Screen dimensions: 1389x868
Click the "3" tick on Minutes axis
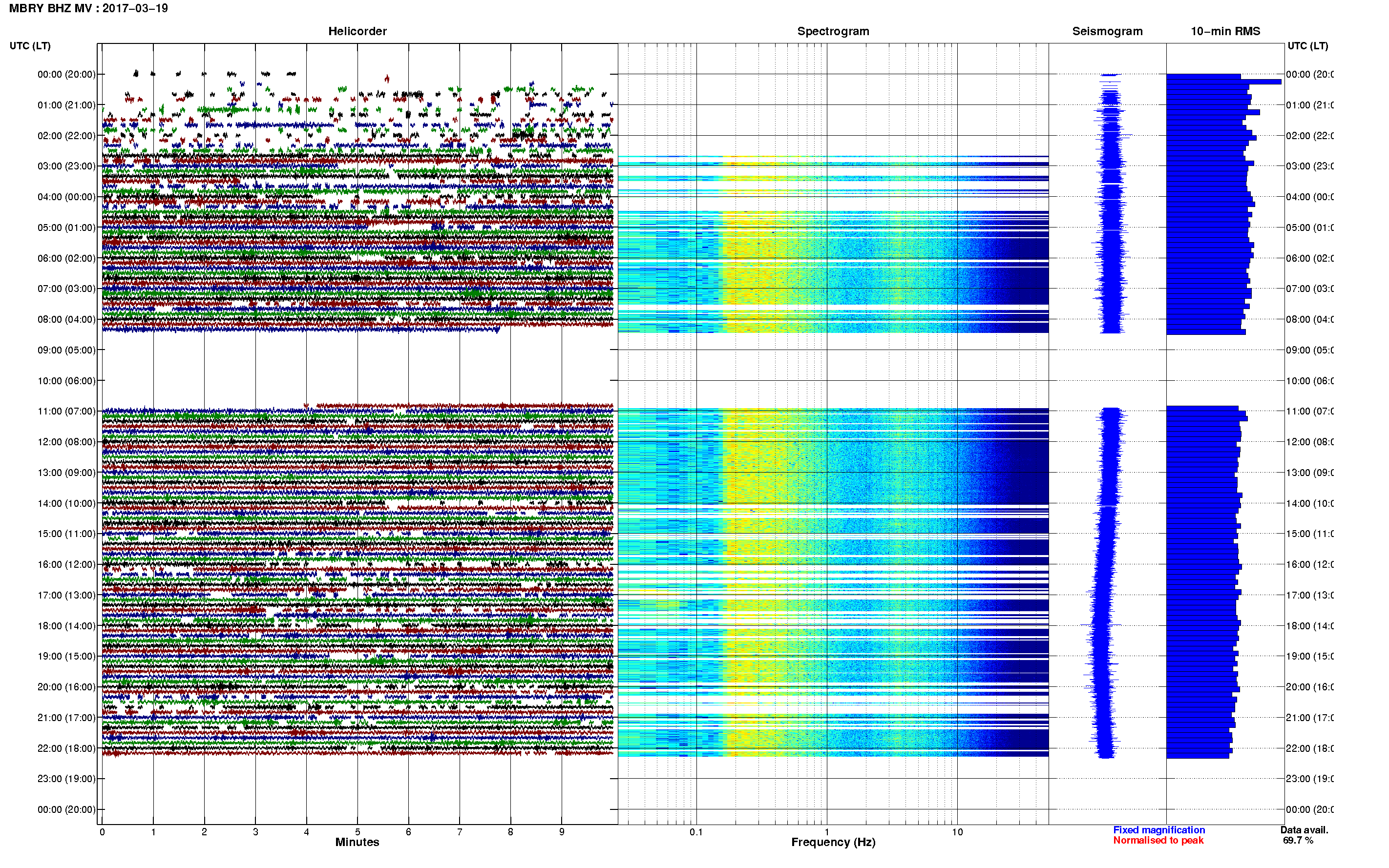click(255, 832)
